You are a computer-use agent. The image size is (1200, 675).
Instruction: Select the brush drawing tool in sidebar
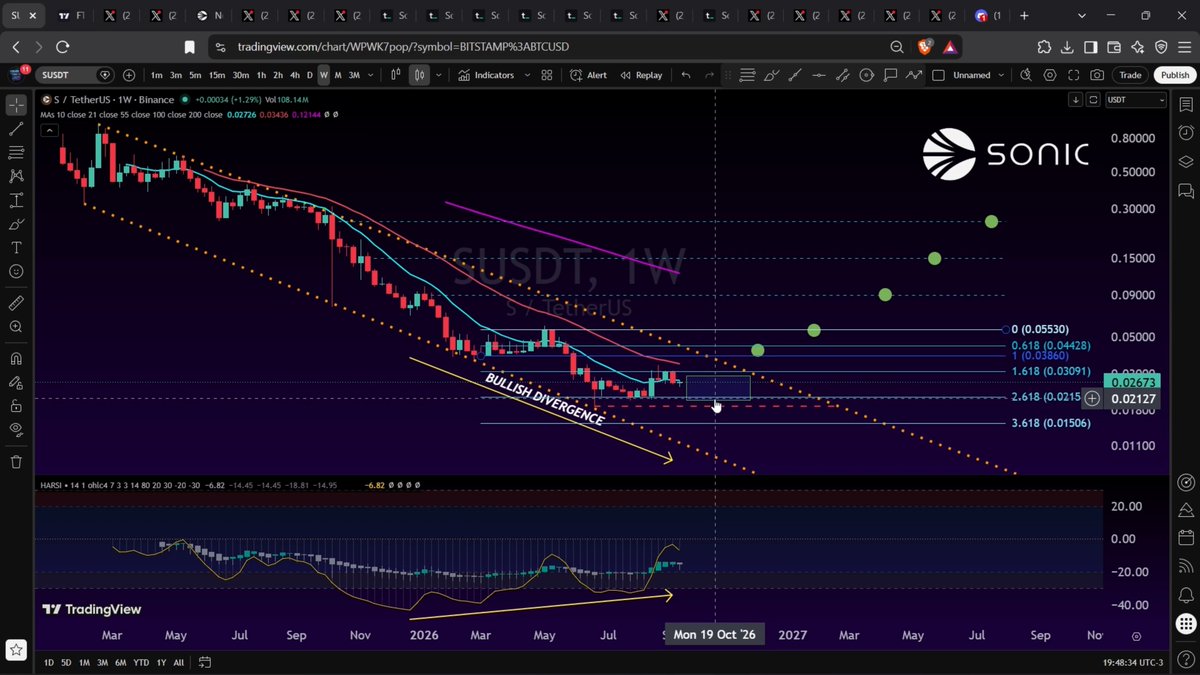pos(16,224)
